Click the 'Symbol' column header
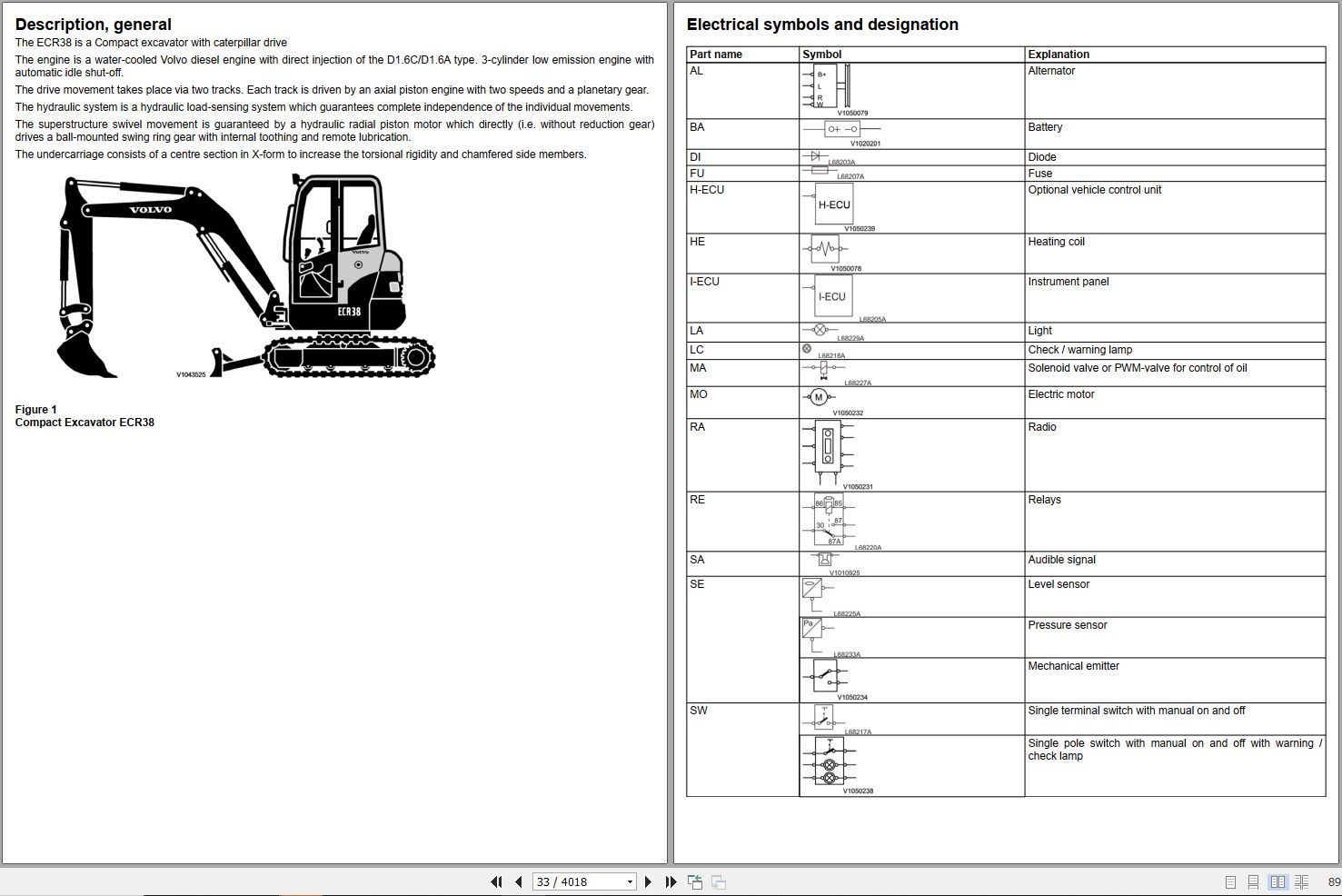Image resolution: width=1342 pixels, height=896 pixels. coord(822,55)
